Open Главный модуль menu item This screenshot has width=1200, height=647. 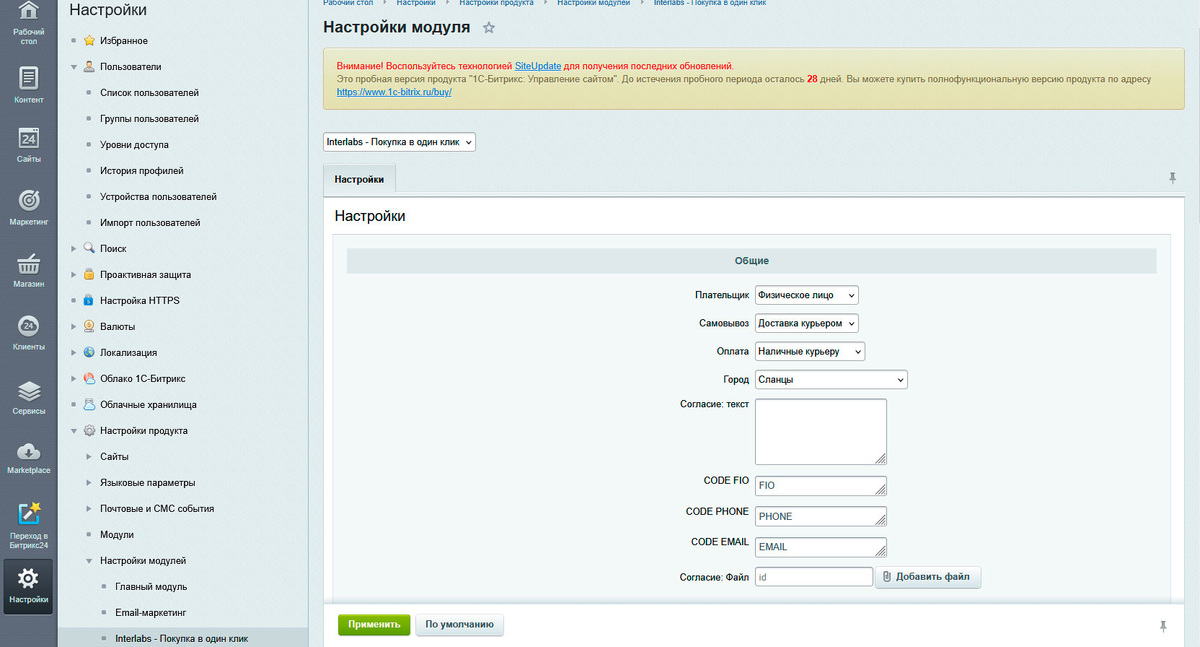pos(151,586)
